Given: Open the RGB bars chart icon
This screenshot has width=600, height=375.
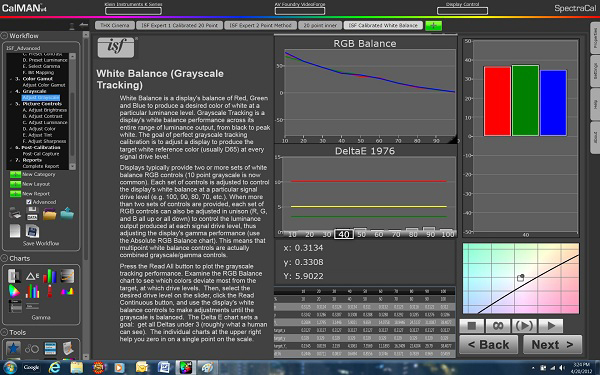Looking at the screenshot, I should pos(50,276).
